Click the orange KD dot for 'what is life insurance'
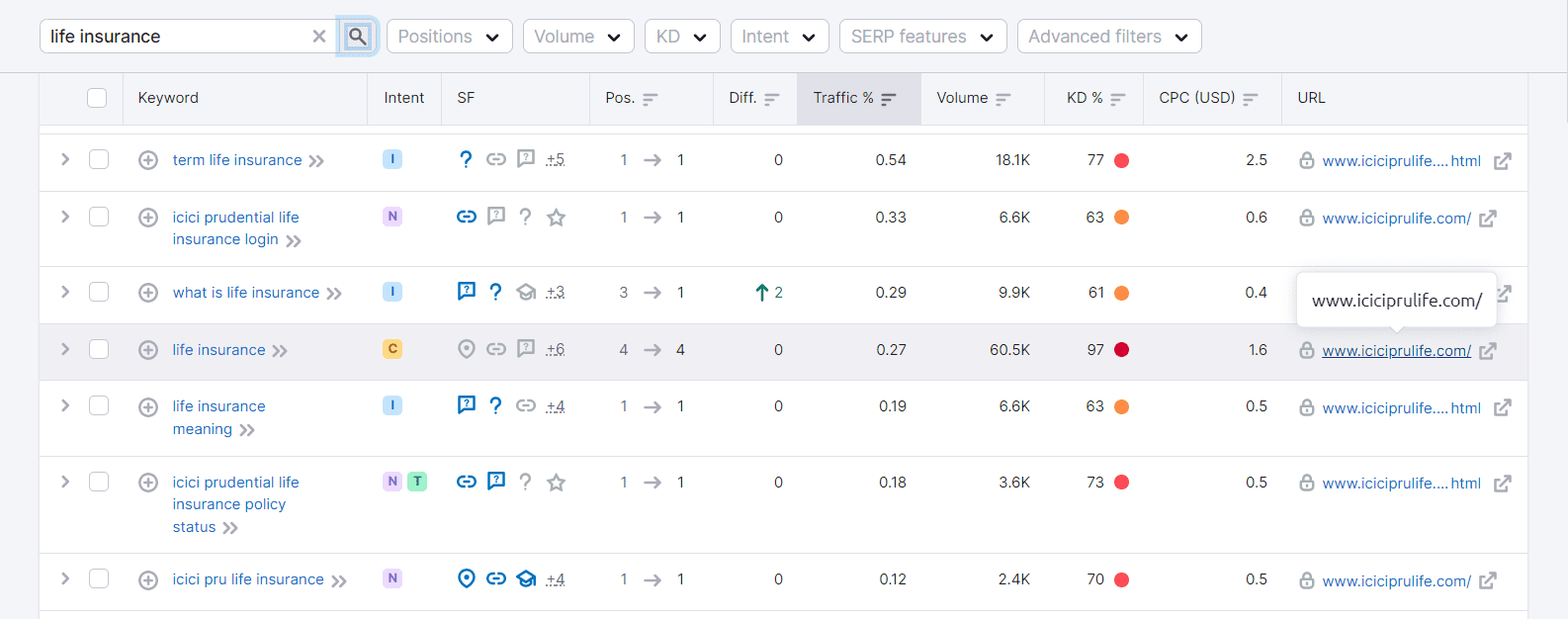This screenshot has width=1568, height=619. 1121,293
